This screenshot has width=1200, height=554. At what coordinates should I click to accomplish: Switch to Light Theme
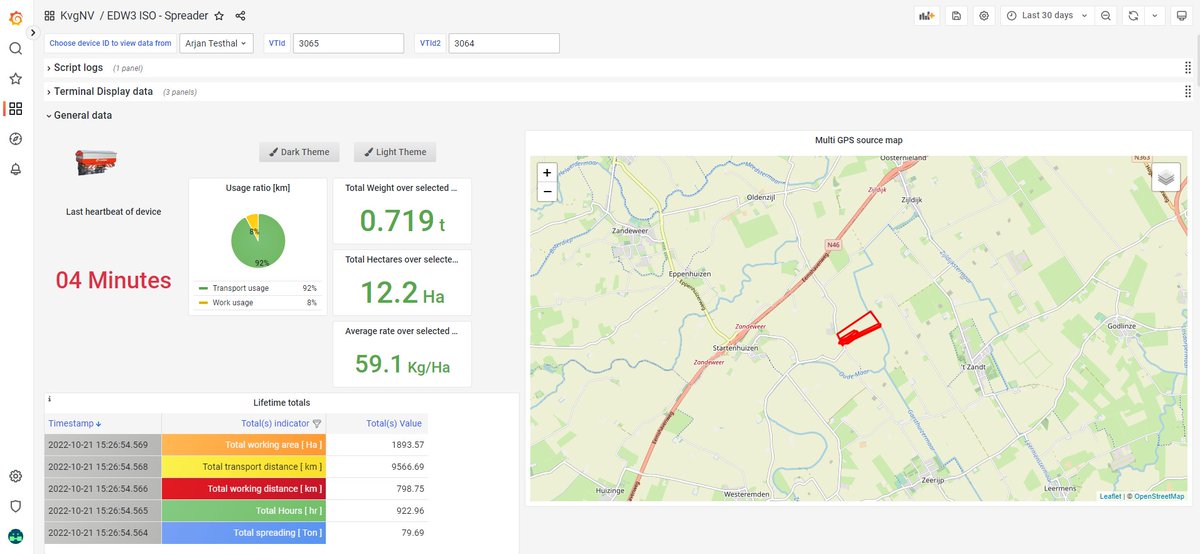pos(395,152)
